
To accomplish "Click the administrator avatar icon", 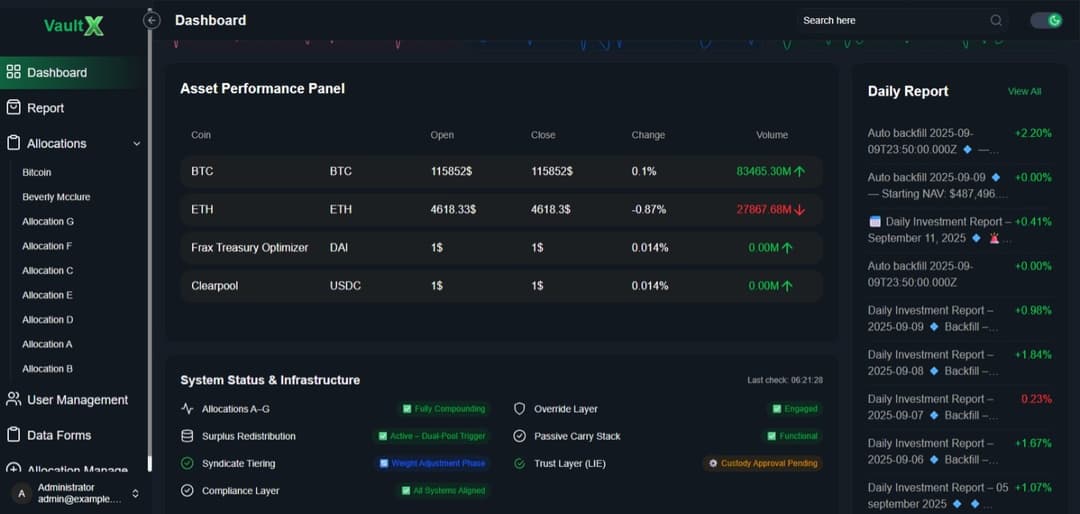I will coord(22,493).
